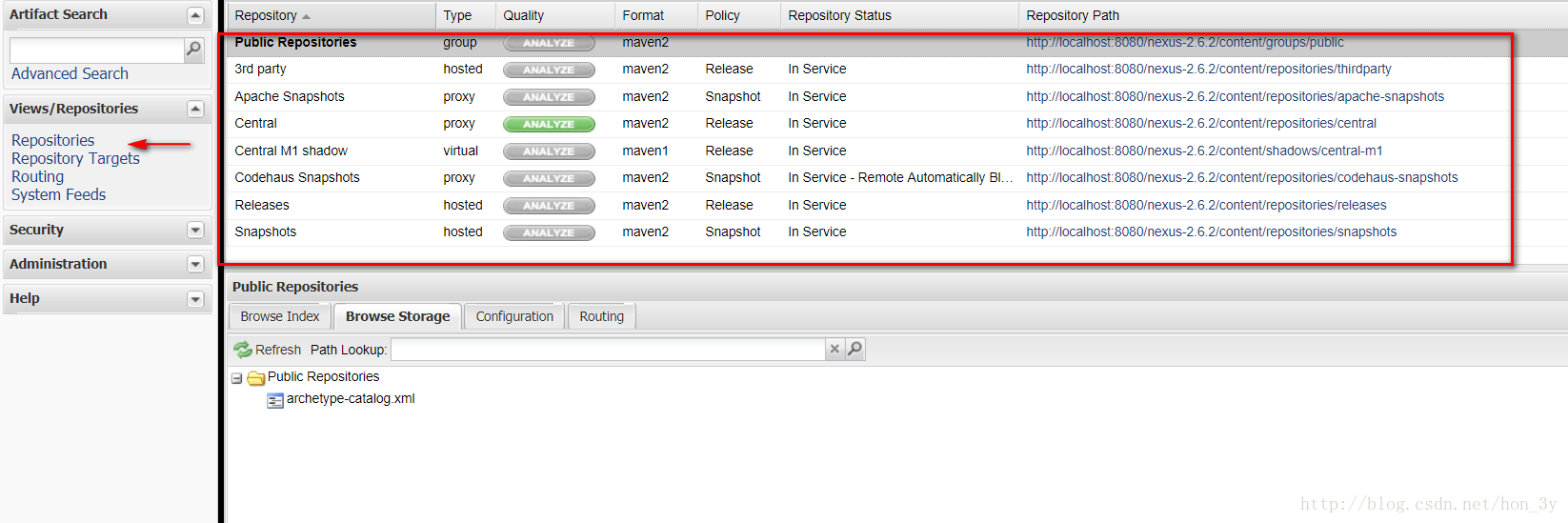Collapse the Artifact Search panel
This screenshot has height=523, width=1568.
click(195, 15)
